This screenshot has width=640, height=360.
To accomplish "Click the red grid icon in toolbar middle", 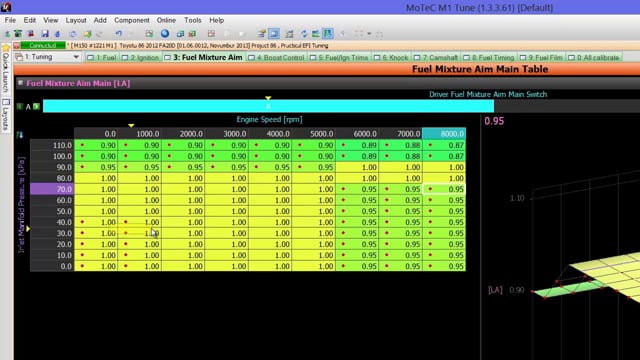I will pos(211,34).
